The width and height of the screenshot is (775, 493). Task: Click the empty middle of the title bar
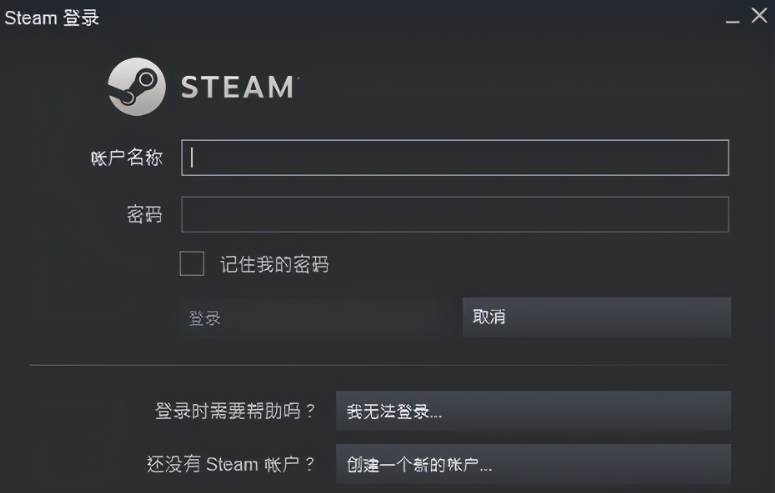pos(400,19)
